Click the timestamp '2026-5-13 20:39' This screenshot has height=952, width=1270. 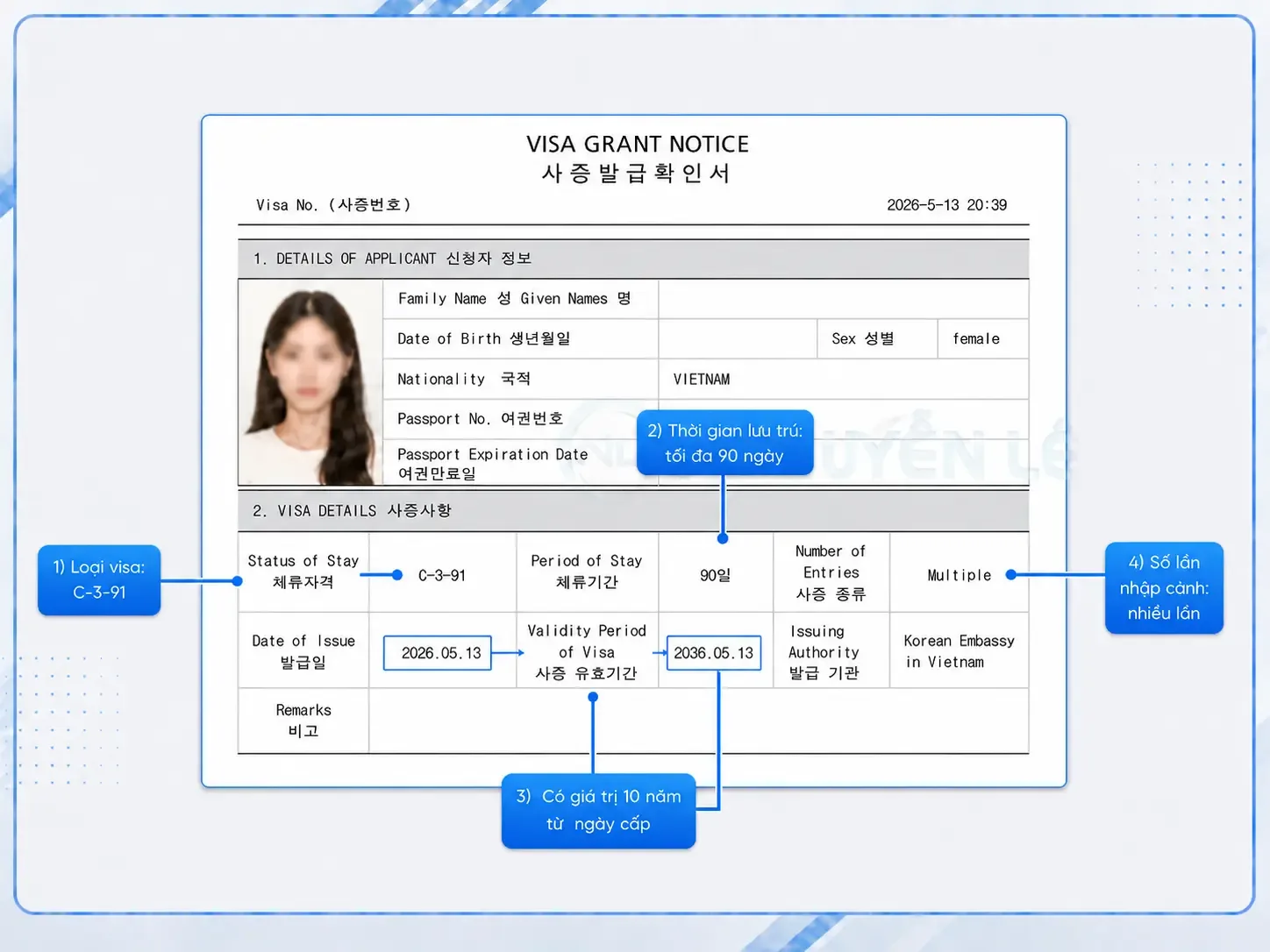pos(946,205)
